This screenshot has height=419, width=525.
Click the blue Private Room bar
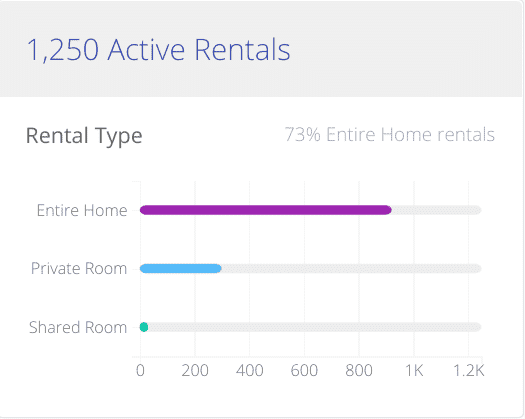[180, 268]
